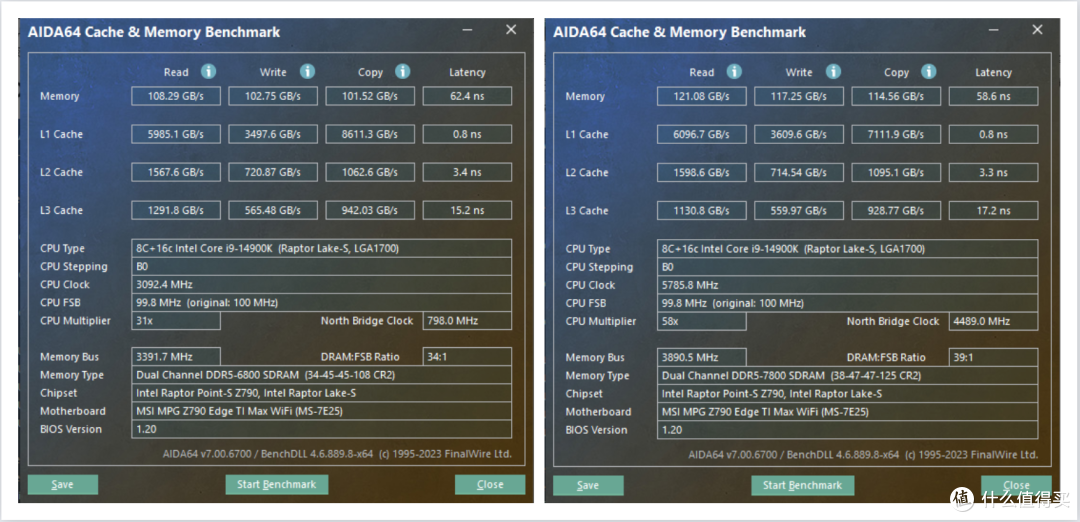Click Memory Type DDR5-7800 SDRAM field
The width and height of the screenshot is (1080, 522).
pos(847,376)
